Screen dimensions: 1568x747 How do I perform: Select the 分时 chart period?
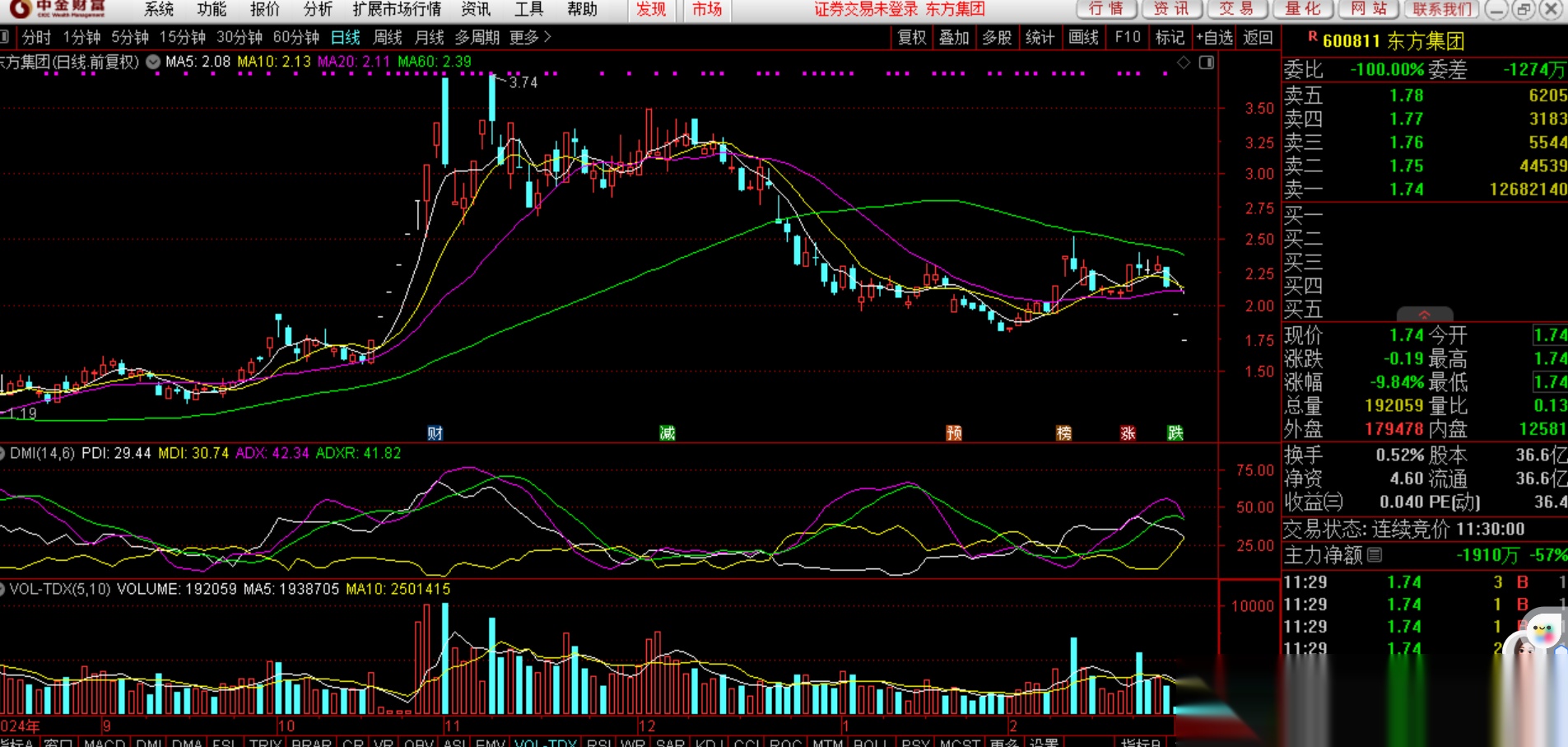[x=36, y=37]
